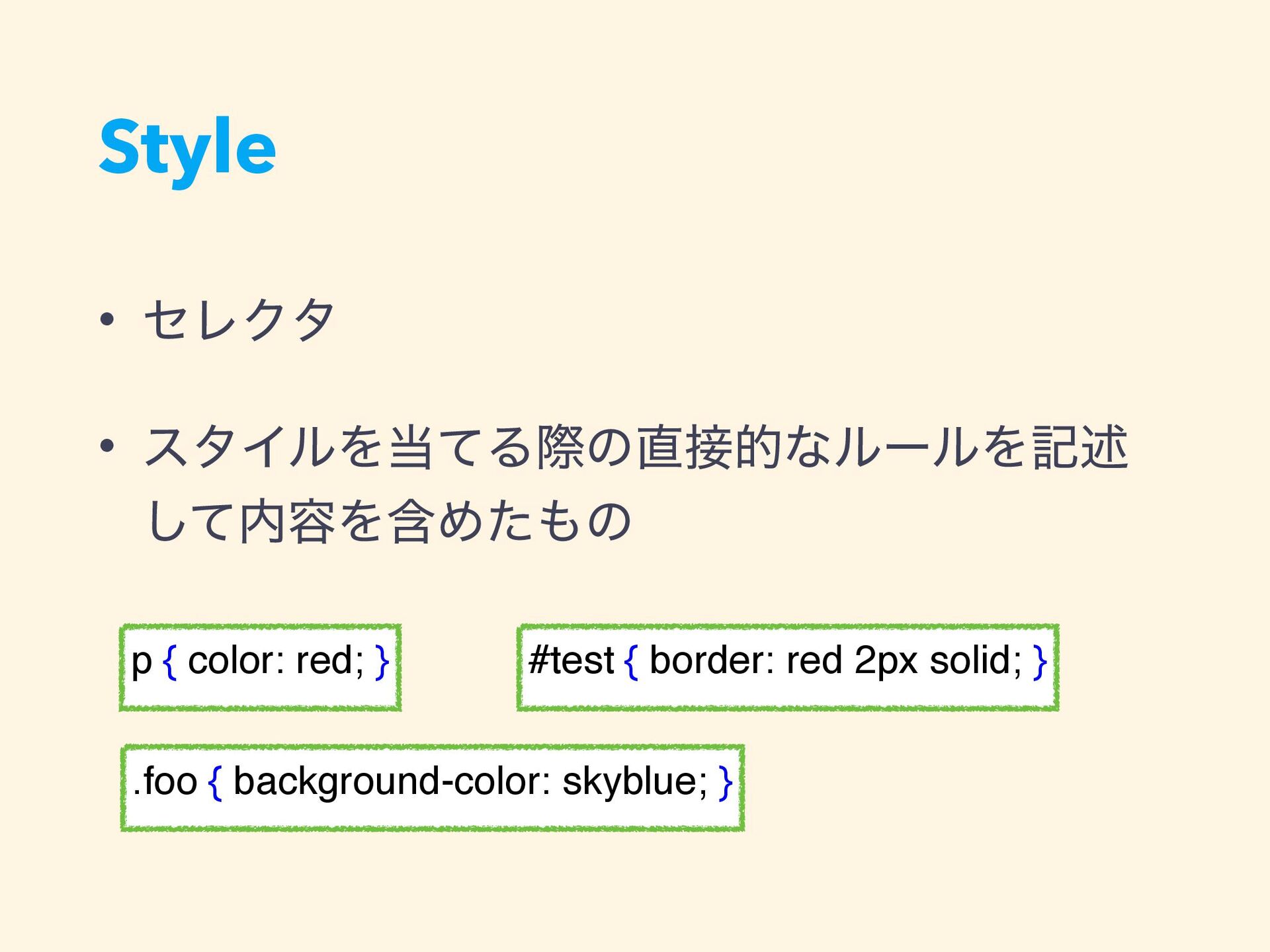This screenshot has width=1270, height=952.
Task: Click the p color red code box
Action: point(260,667)
